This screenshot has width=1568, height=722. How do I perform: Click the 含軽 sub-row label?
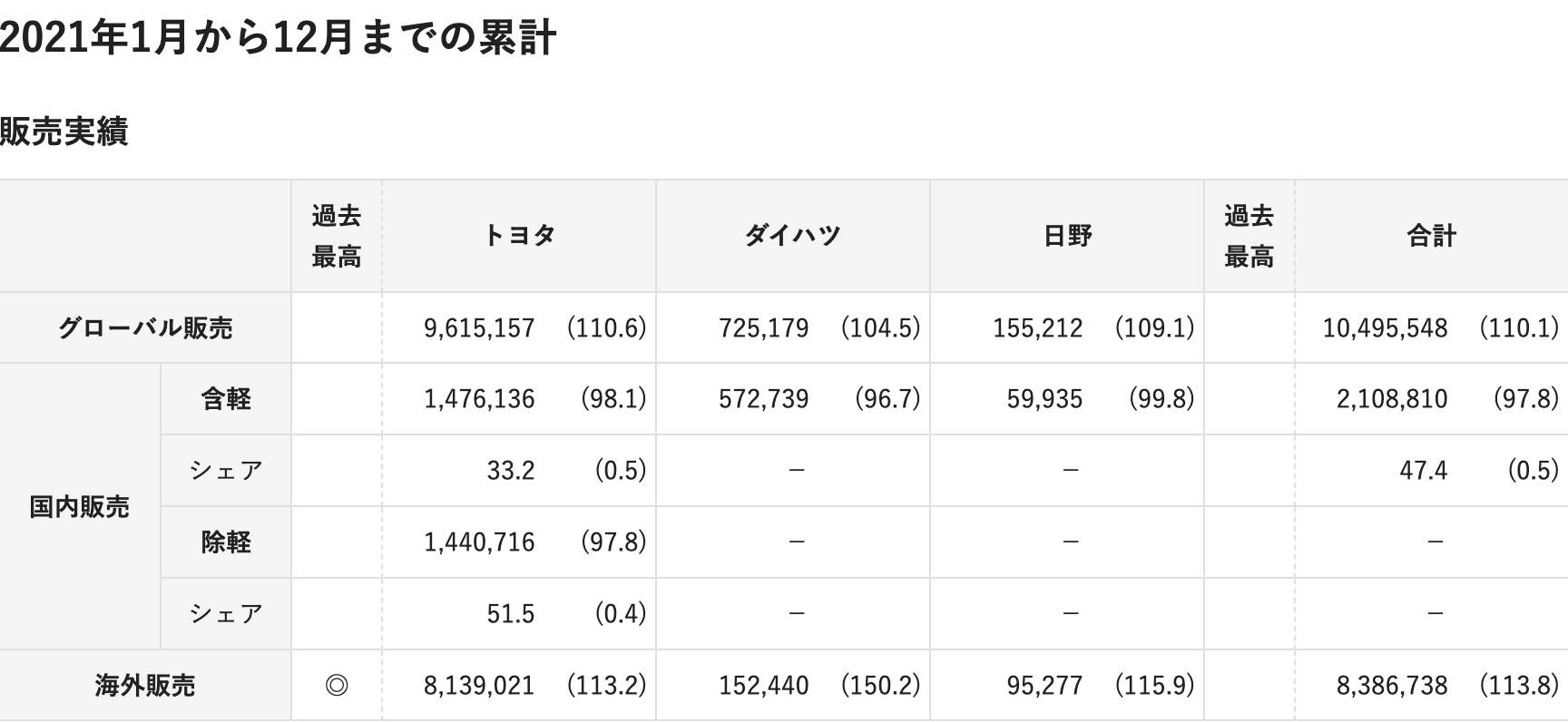click(226, 398)
